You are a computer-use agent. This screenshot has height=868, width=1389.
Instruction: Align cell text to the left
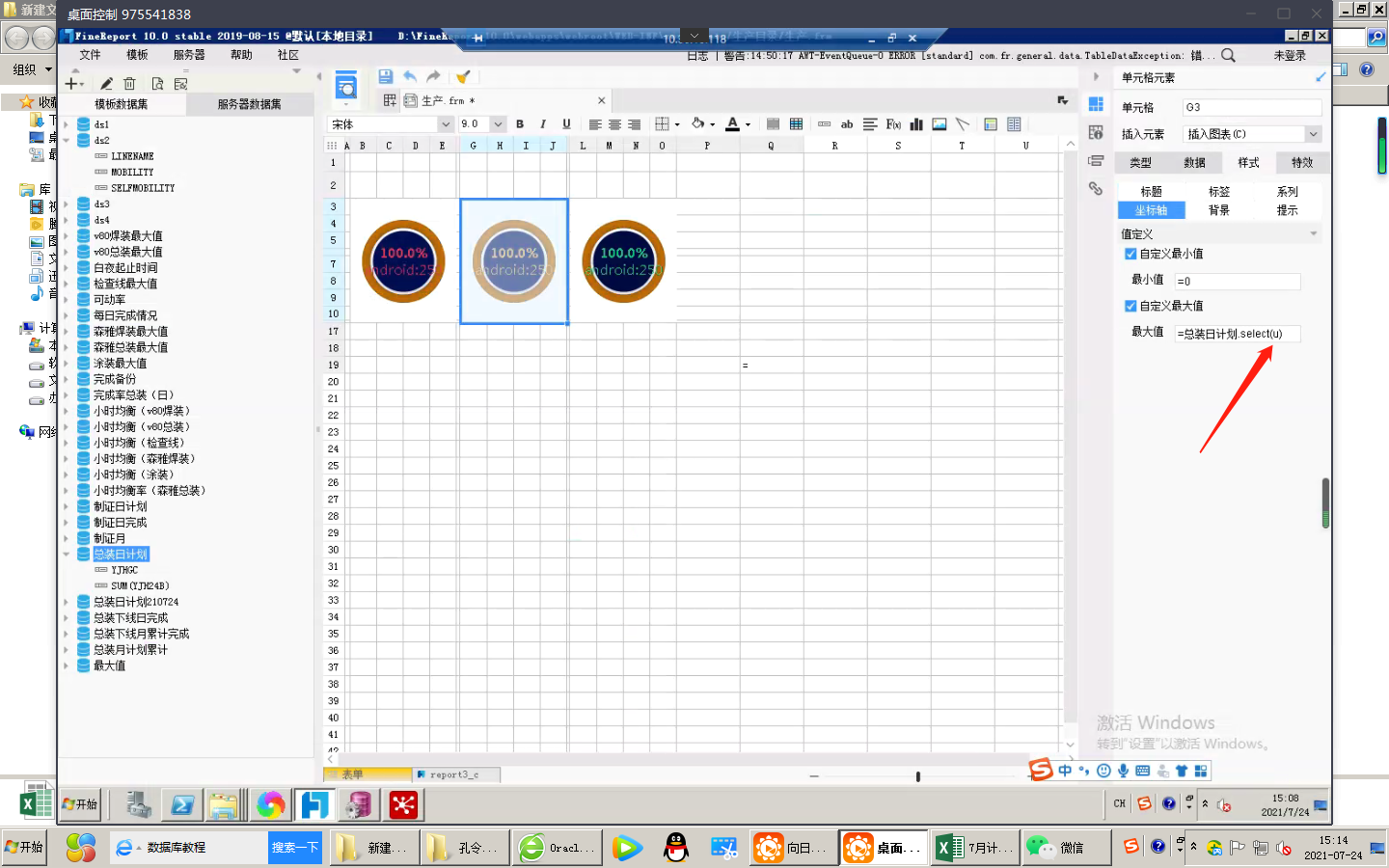(x=595, y=124)
